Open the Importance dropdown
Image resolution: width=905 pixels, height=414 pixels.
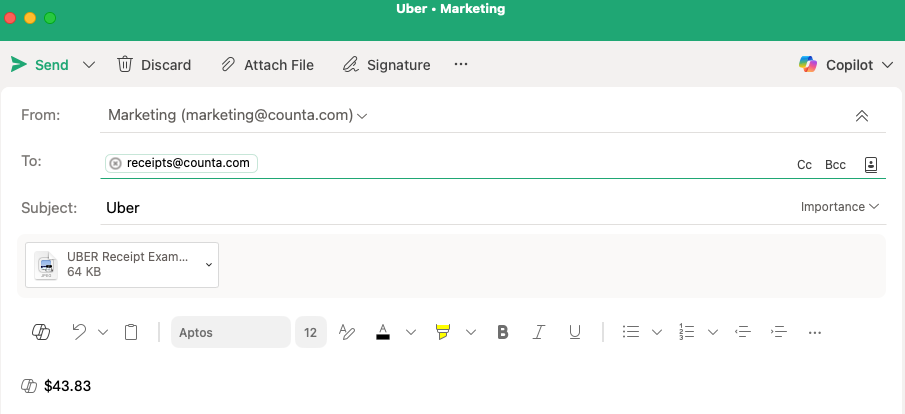point(840,207)
